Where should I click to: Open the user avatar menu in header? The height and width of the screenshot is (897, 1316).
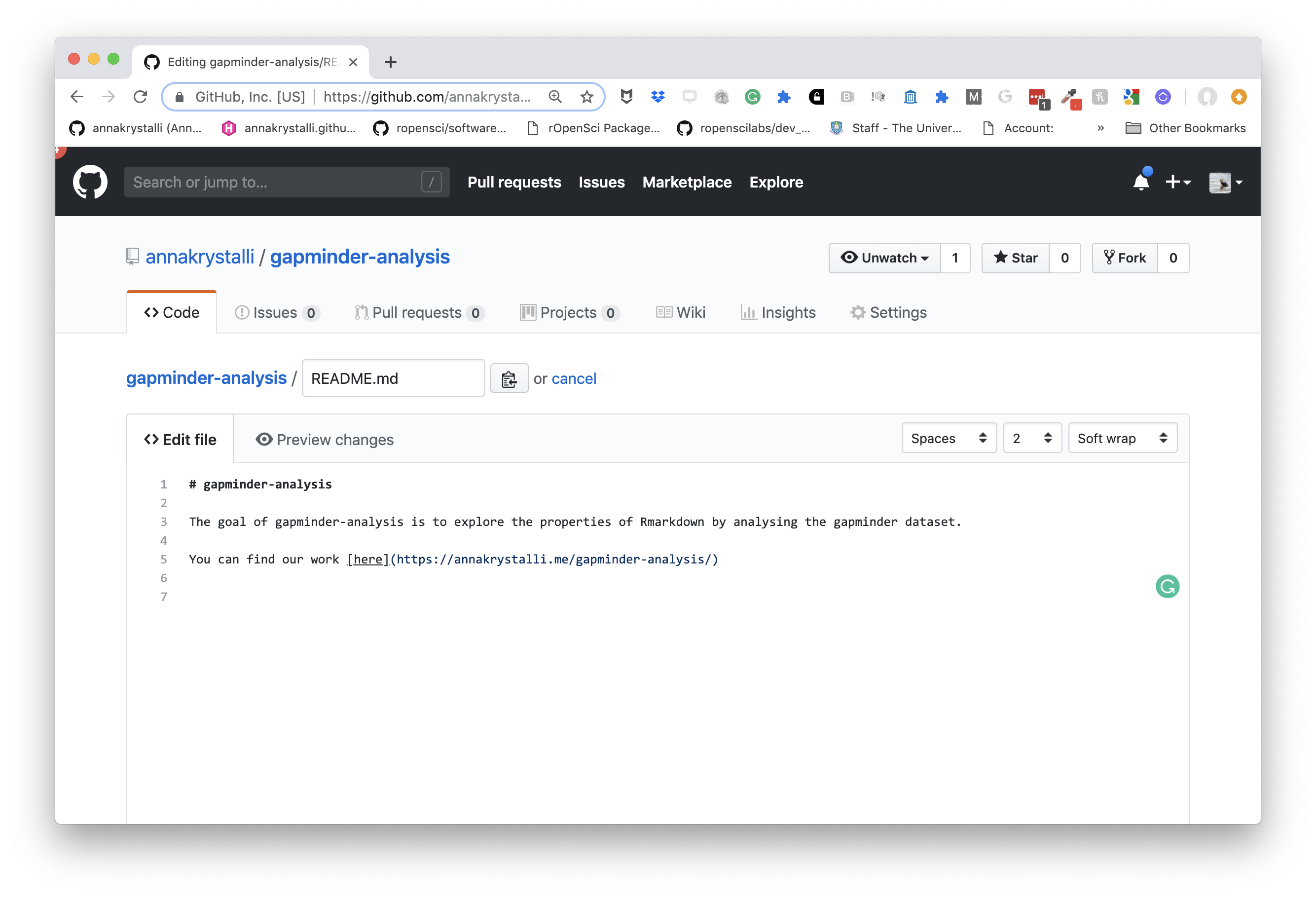1225,182
